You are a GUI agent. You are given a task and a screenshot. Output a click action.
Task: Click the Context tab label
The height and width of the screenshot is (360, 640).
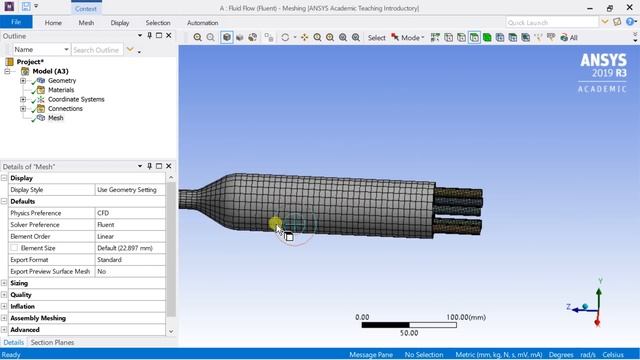(86, 9)
